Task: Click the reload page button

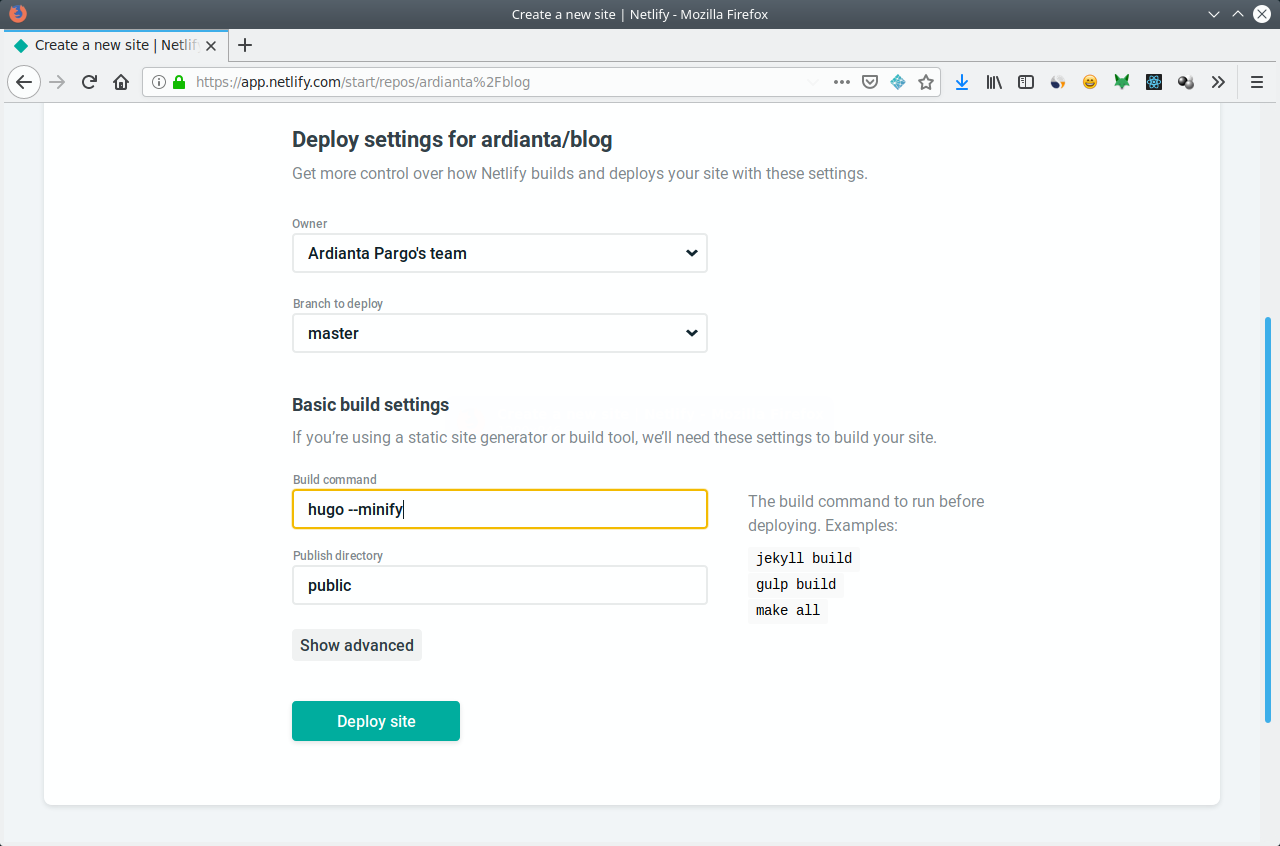Action: pyautogui.click(x=89, y=82)
